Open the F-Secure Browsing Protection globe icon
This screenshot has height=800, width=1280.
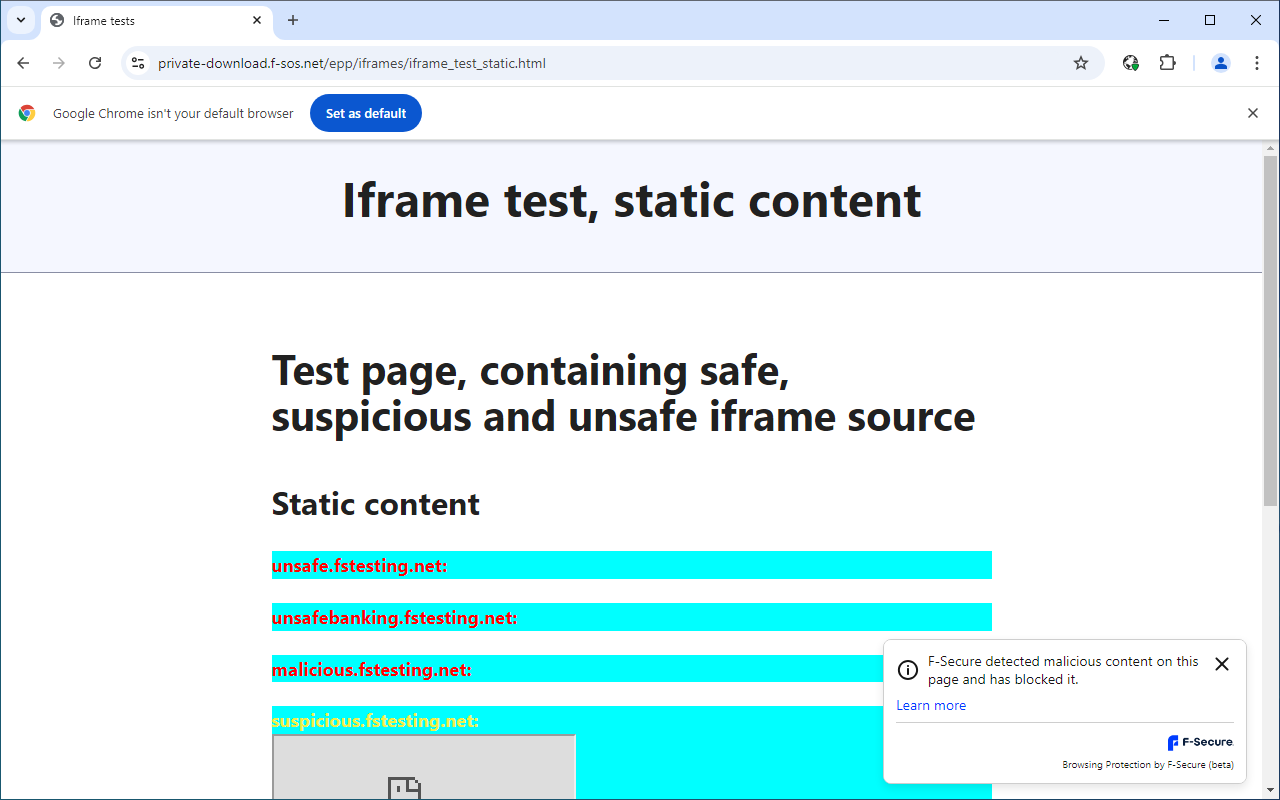(x=1130, y=62)
